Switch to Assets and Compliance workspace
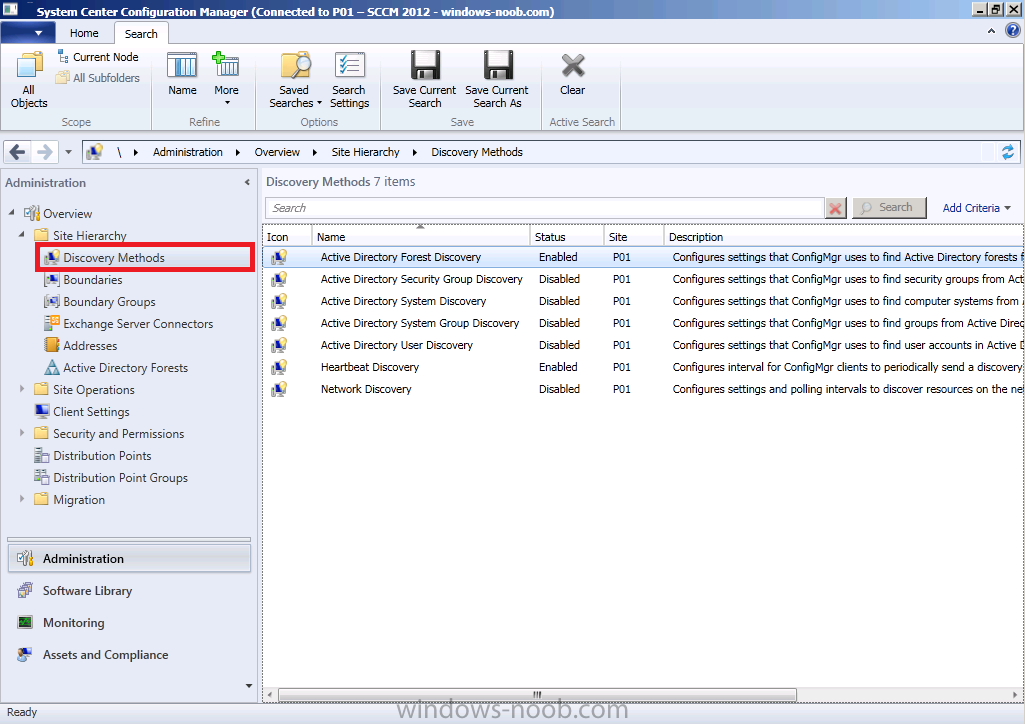This screenshot has width=1025, height=724. pyautogui.click(x=129, y=655)
